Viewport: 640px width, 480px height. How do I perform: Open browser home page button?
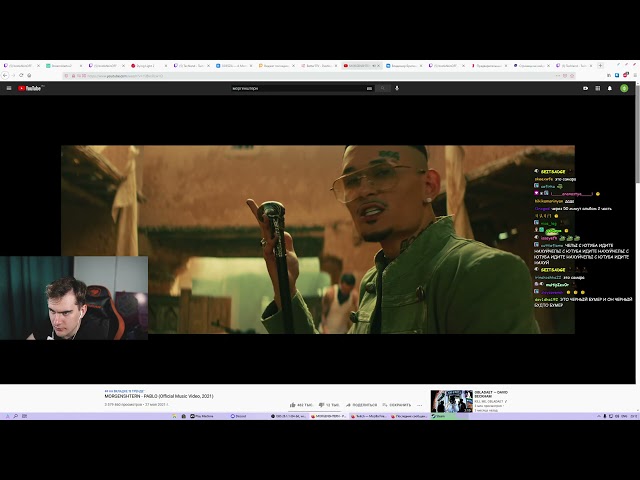pos(29,76)
